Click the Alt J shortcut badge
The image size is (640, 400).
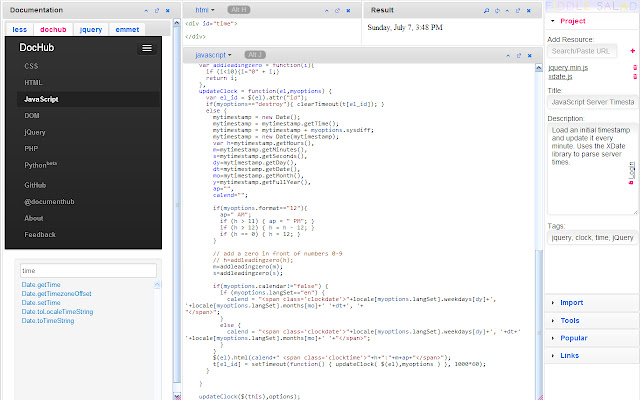(255, 55)
